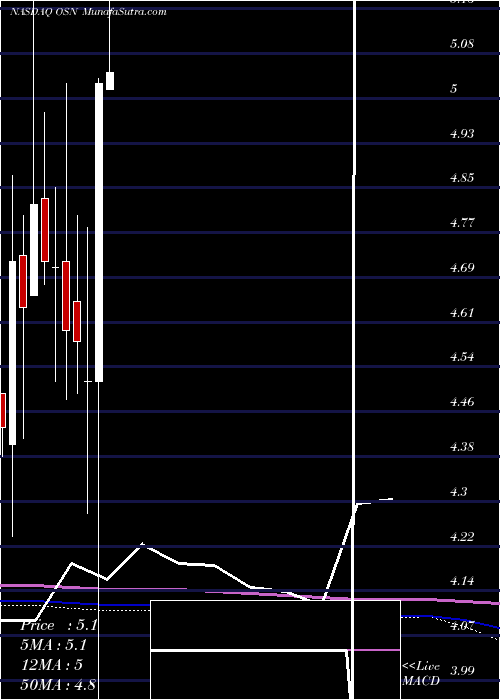Click the '50MA : 4.8' readout
The width and height of the screenshot is (500, 700).
click(x=58, y=684)
